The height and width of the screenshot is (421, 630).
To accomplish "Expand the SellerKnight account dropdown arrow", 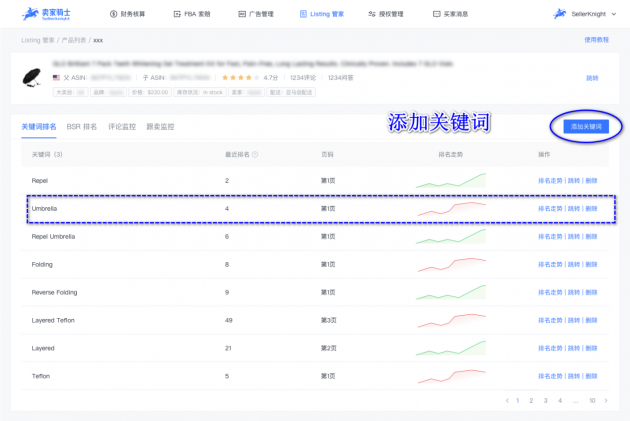I will [x=614, y=14].
